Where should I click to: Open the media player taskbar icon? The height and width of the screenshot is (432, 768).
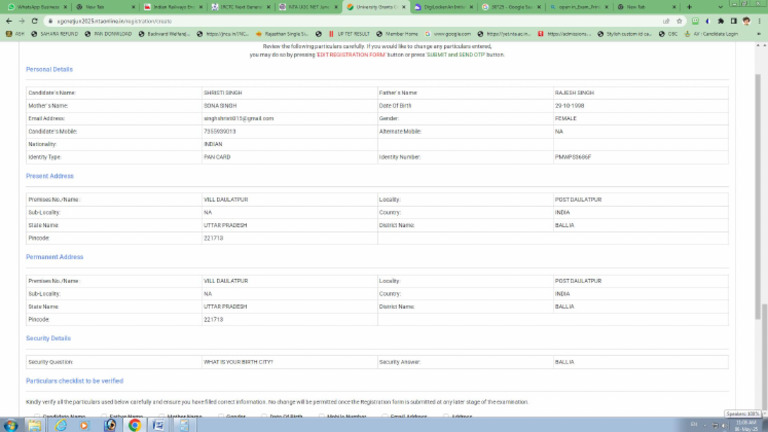(x=84, y=425)
